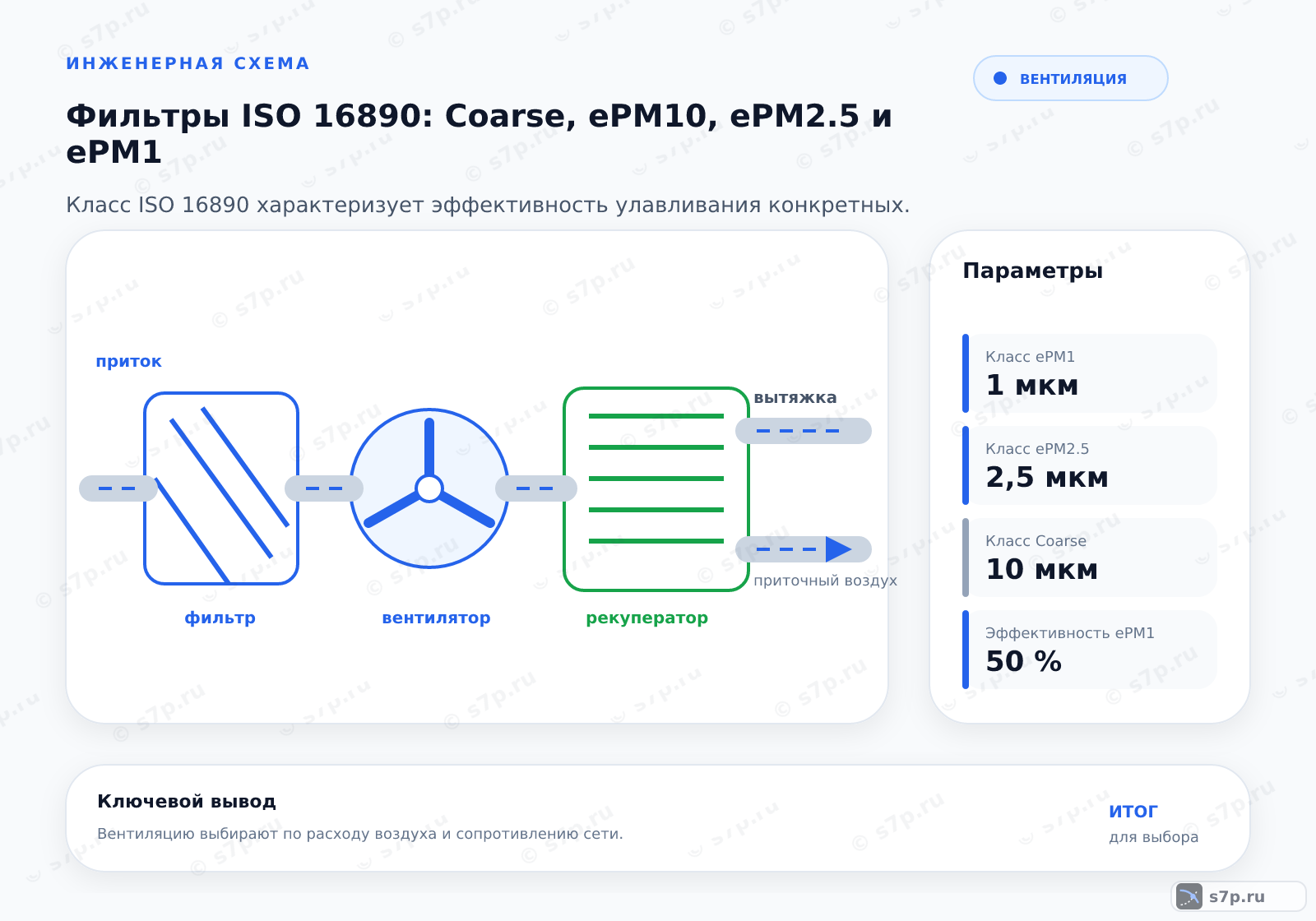The height and width of the screenshot is (921, 1316).
Task: Click the blue supply air arrow
Action: [838, 549]
